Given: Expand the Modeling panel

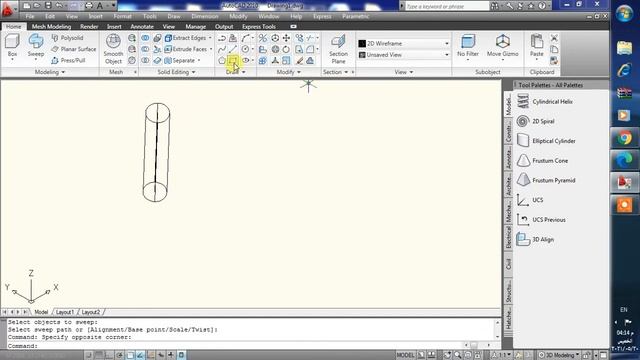Looking at the screenshot, I should pos(50,72).
